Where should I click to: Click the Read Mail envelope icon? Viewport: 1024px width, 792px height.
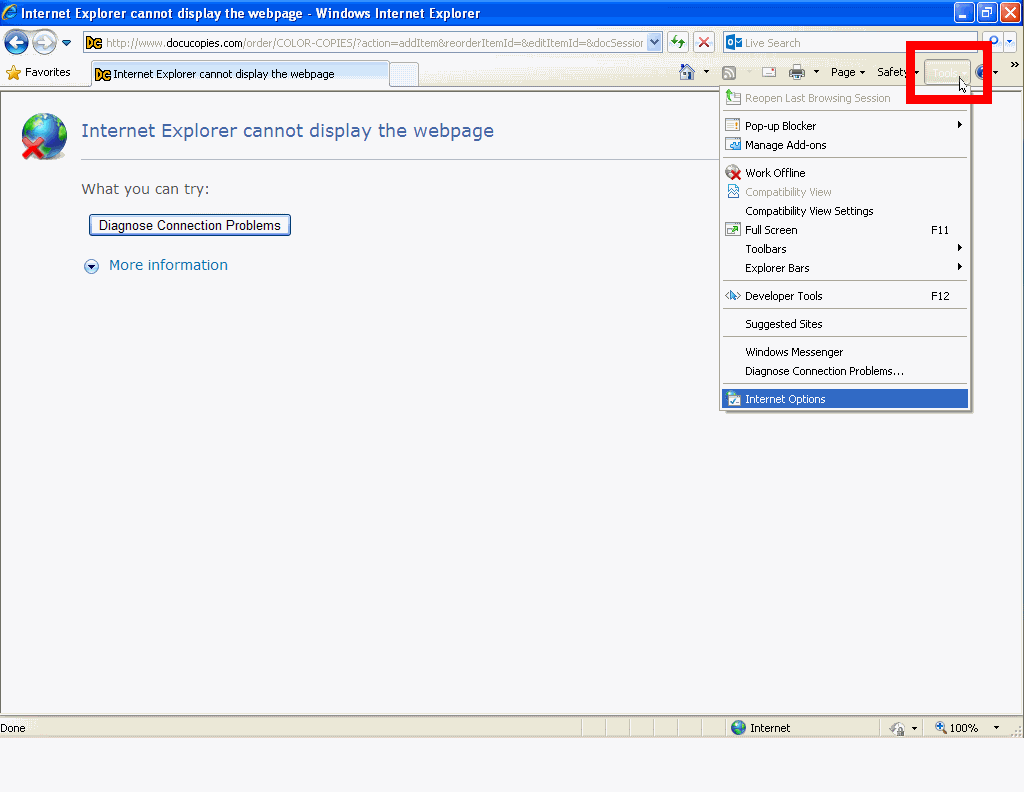[769, 72]
